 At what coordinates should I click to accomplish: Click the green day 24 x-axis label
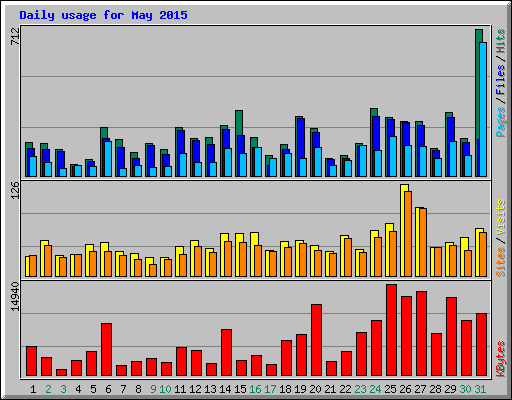(x=375, y=389)
